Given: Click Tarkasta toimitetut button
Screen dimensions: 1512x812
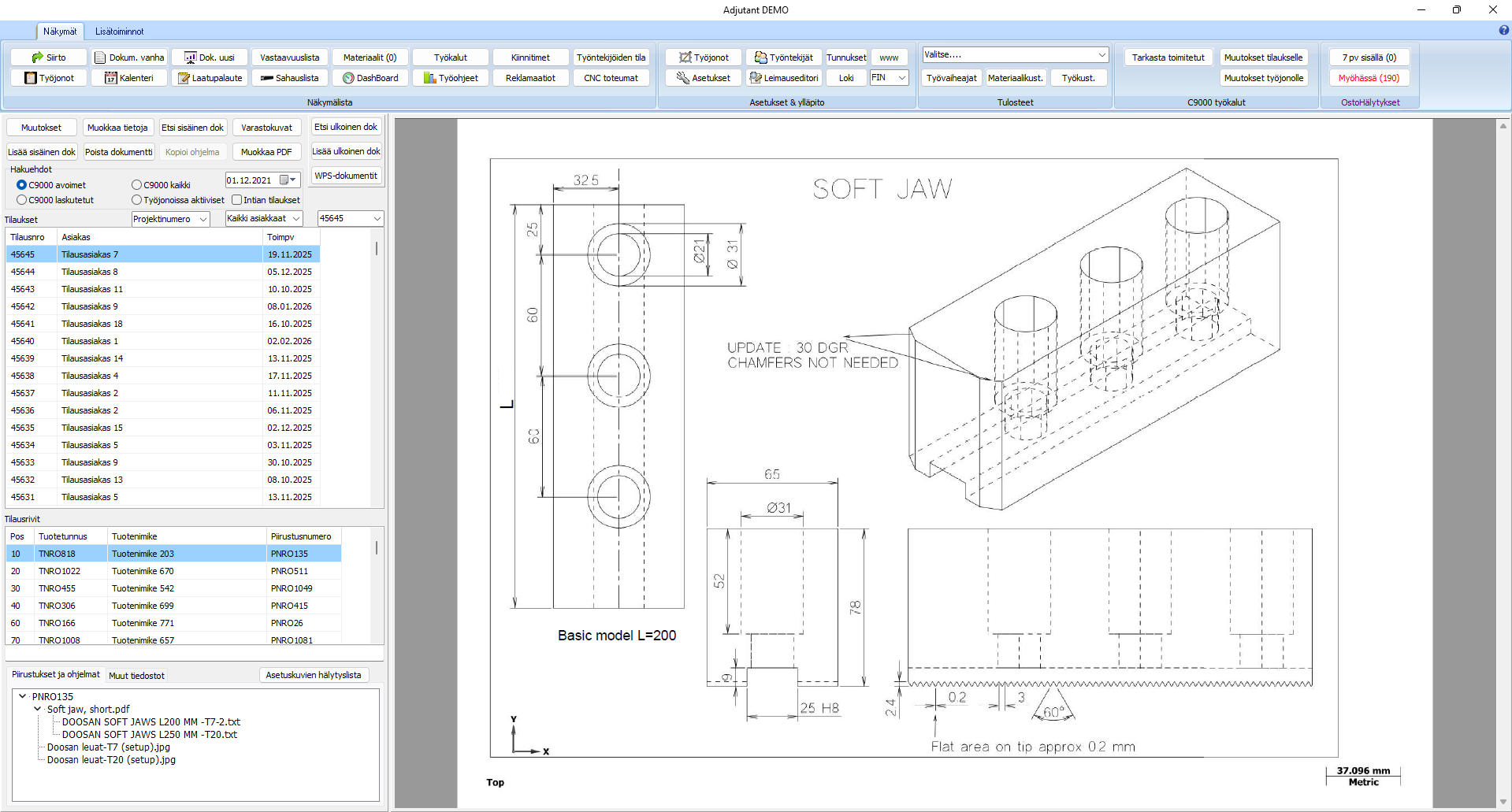Looking at the screenshot, I should [x=1168, y=57].
